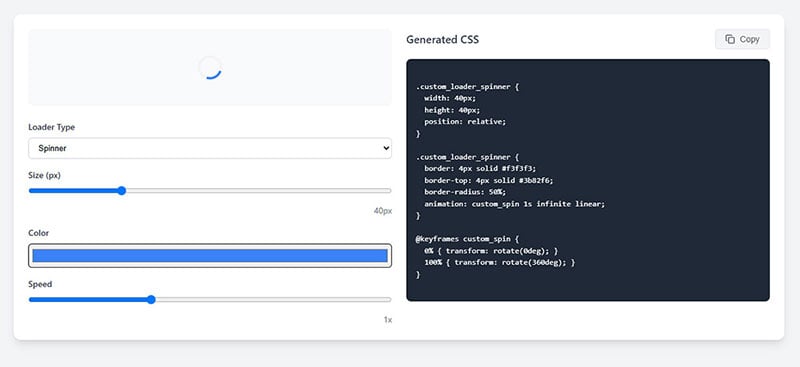Click the unfilled gray part of the Size track
Screen dimensions: 800x367
259,191
